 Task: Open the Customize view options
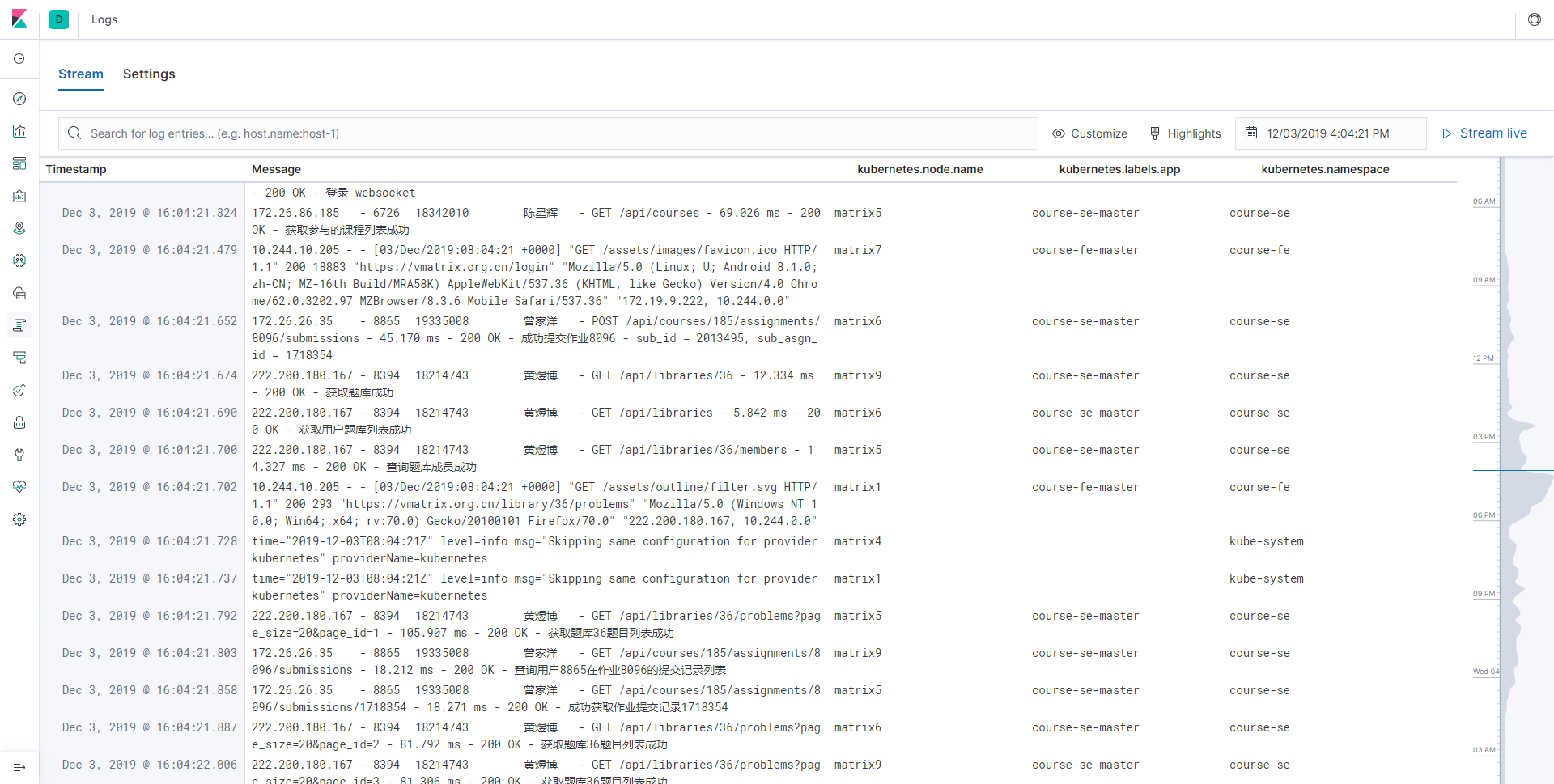click(x=1089, y=133)
